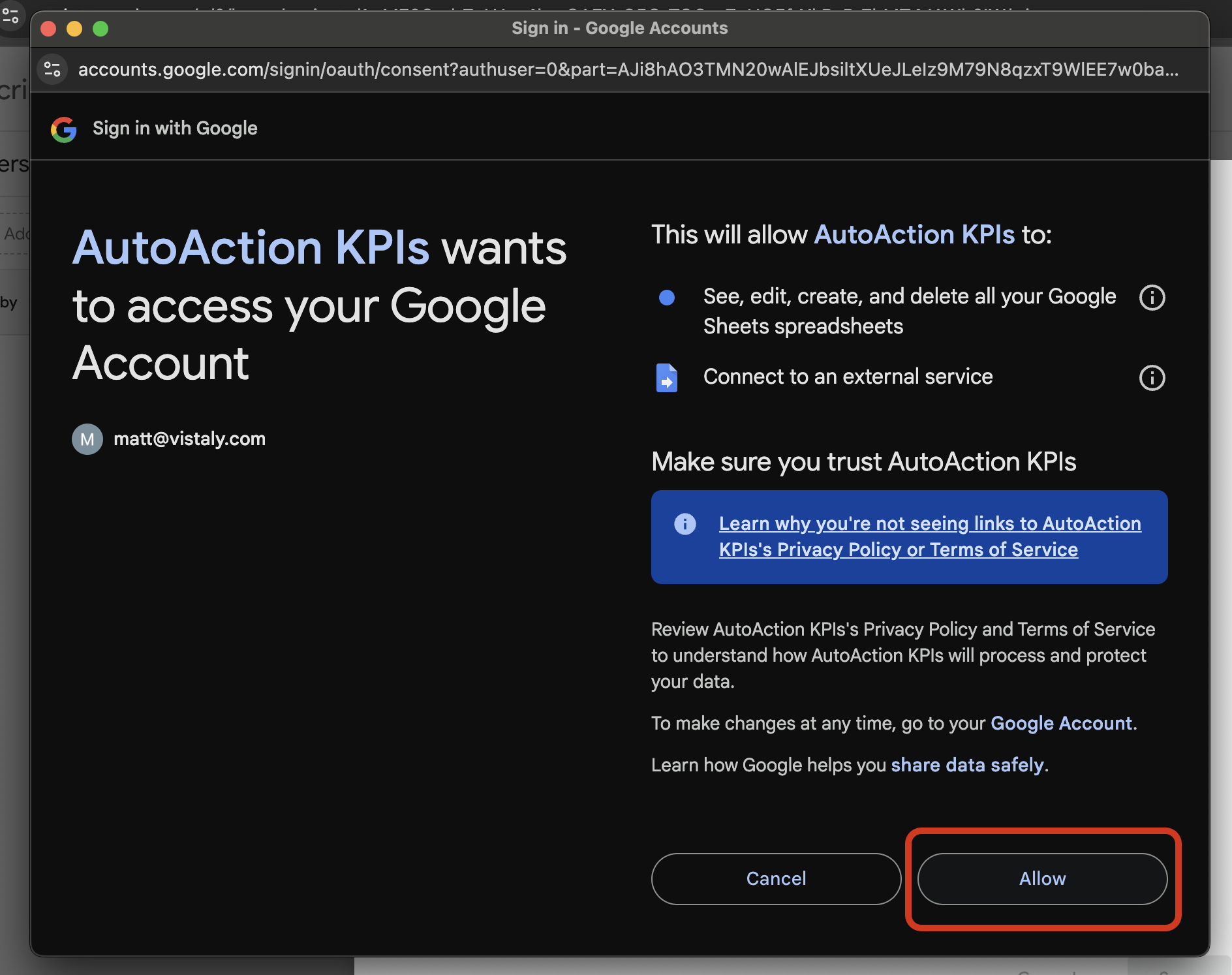Click "Sign in with Google" header text
This screenshot has width=1232, height=975.
[x=175, y=129]
